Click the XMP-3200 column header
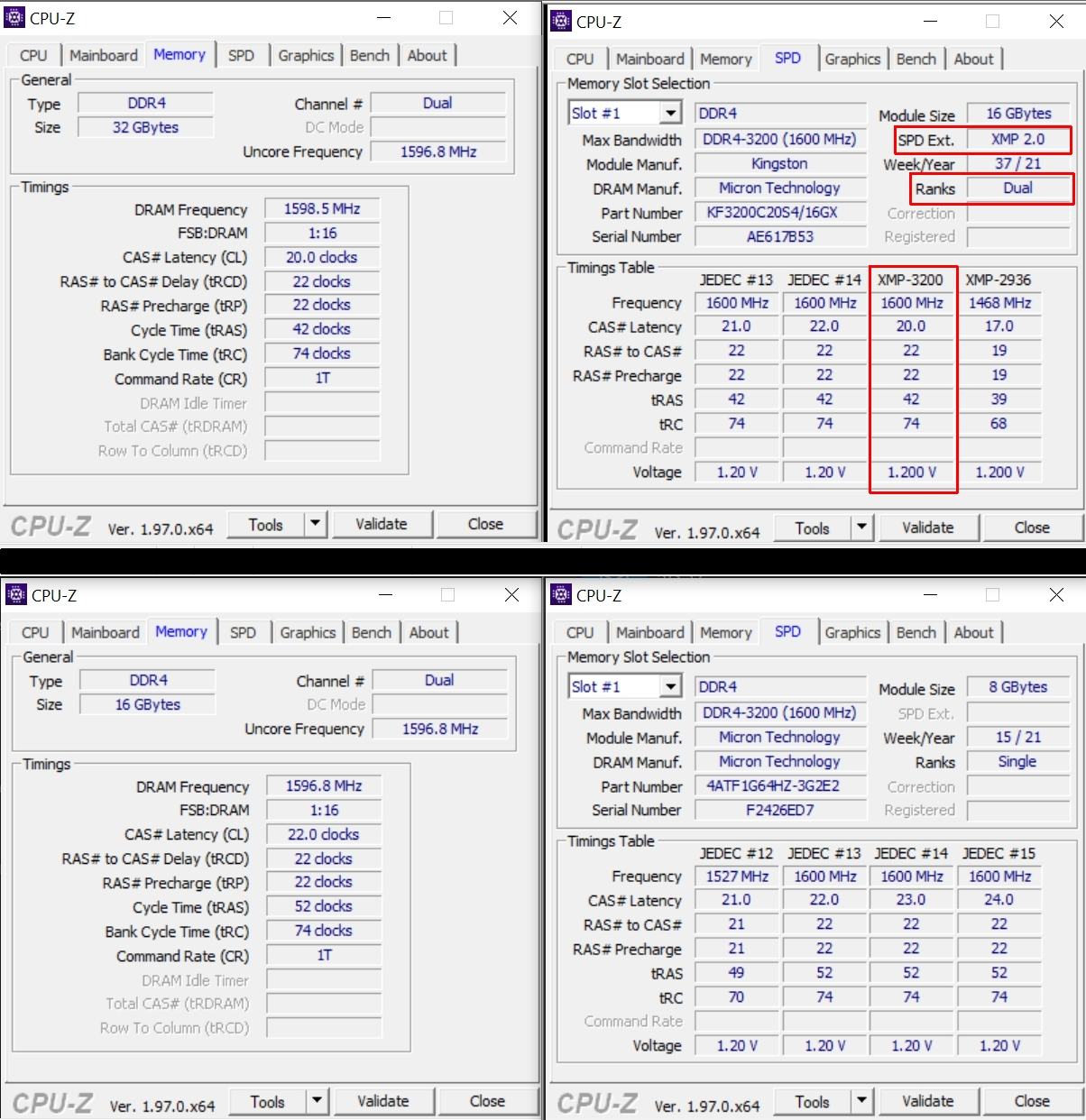Screen dimensions: 1086x1120 (911, 280)
